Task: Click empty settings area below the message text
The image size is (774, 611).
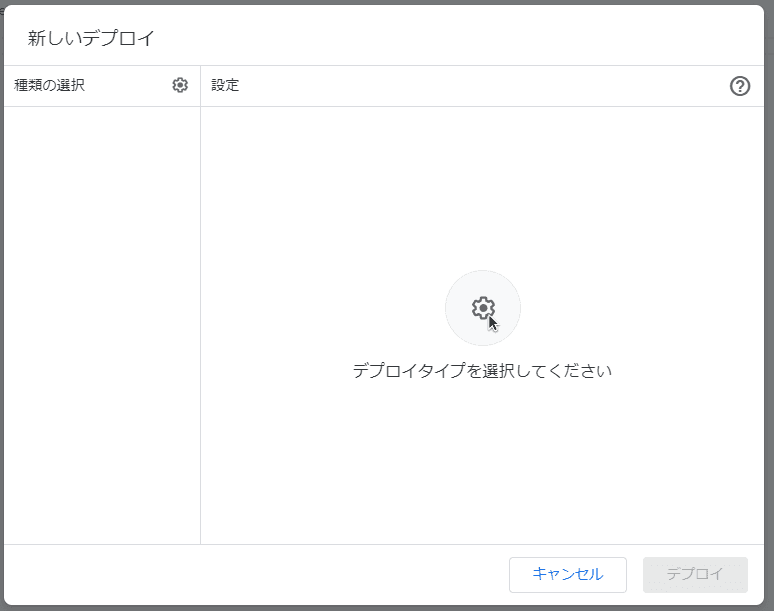Action: coord(482,460)
